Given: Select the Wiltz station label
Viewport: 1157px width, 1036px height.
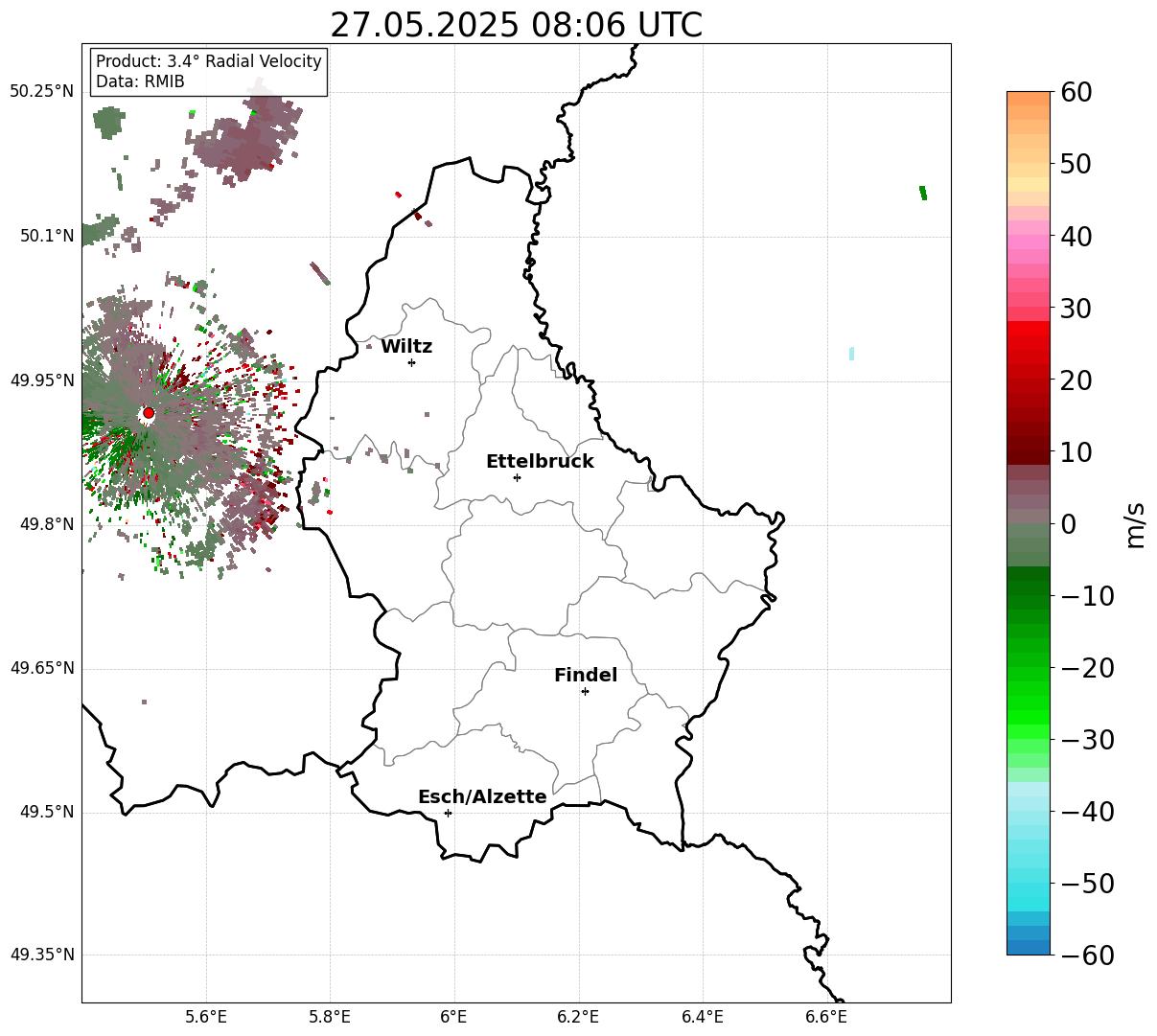Looking at the screenshot, I should point(406,347).
